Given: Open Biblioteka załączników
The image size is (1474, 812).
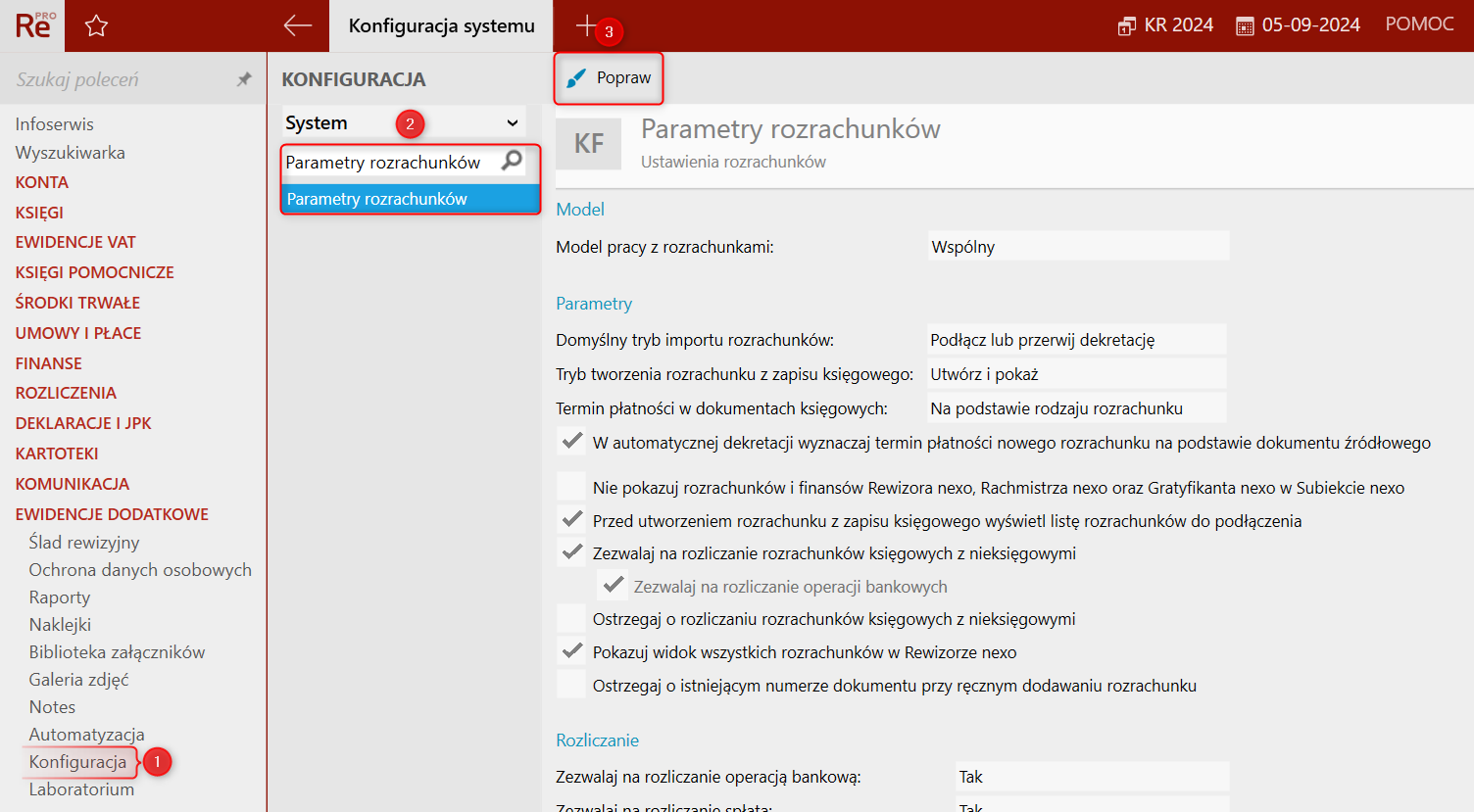Looking at the screenshot, I should 117,652.
